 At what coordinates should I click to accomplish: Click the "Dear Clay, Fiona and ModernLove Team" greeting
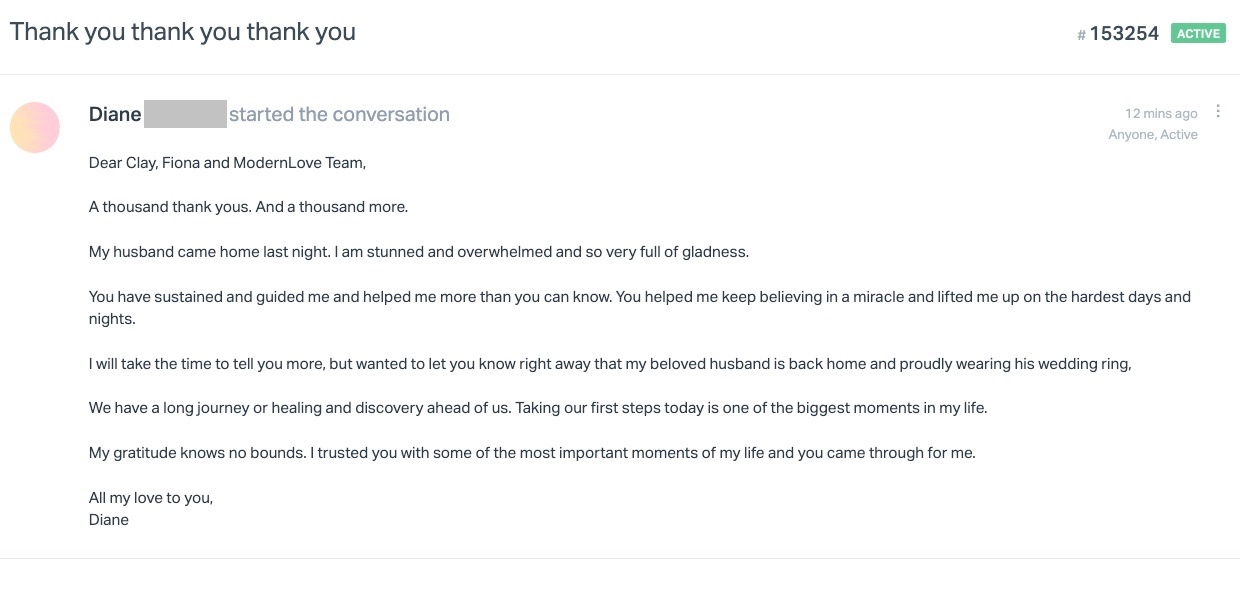click(x=227, y=163)
